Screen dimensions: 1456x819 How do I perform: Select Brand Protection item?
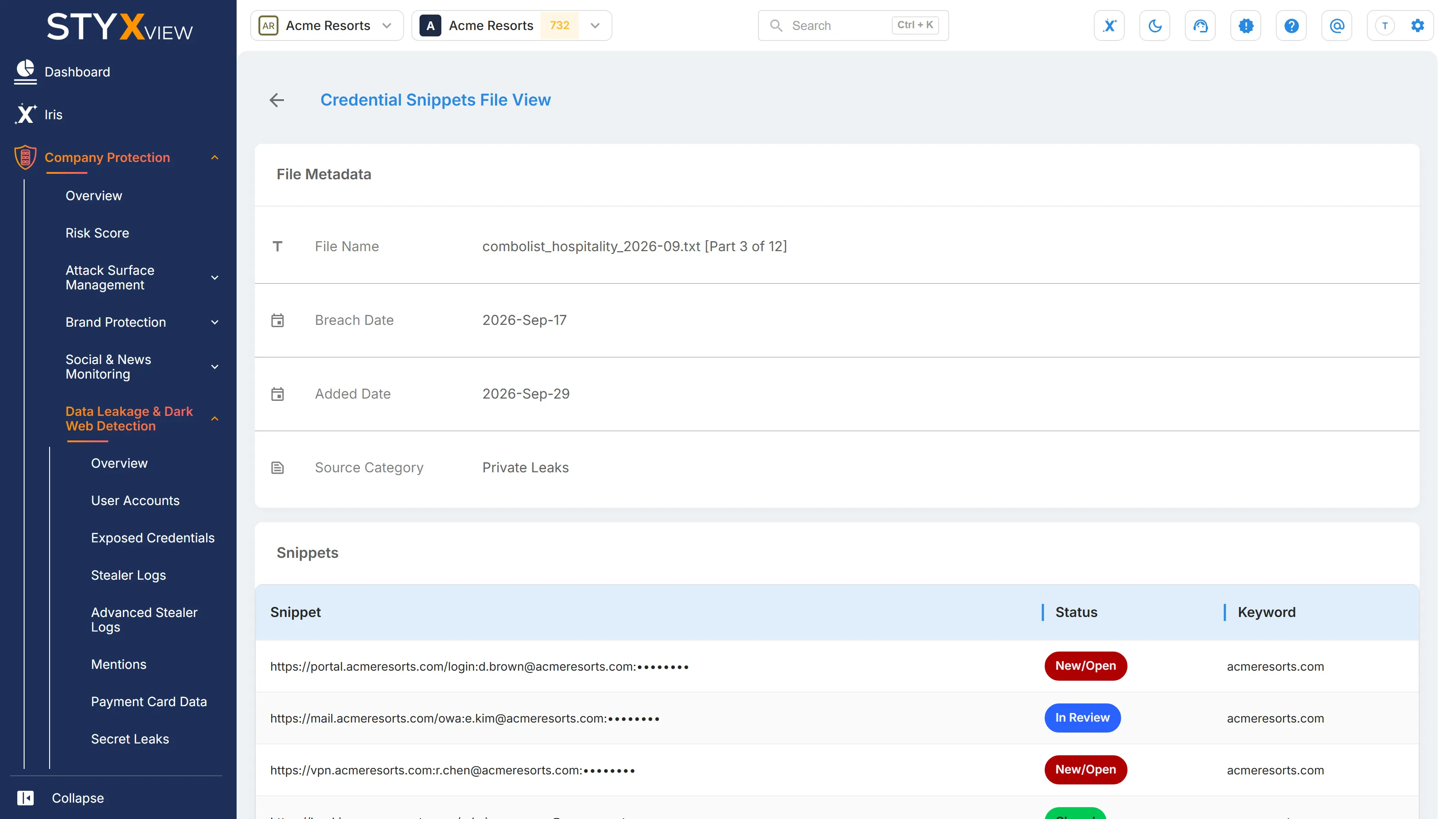[116, 322]
